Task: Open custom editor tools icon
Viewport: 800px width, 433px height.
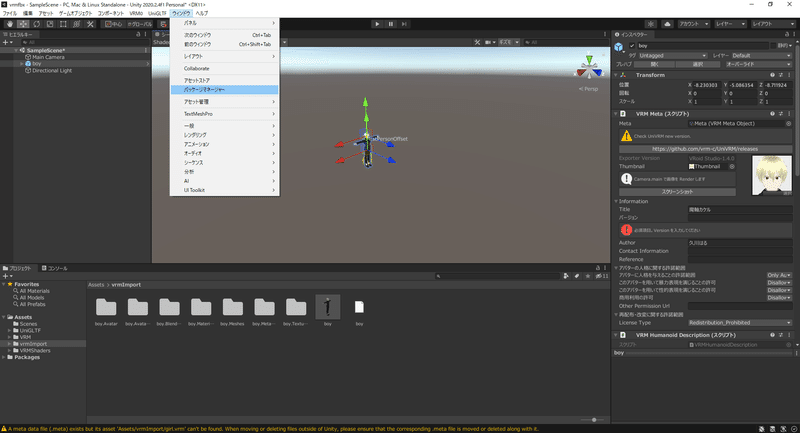Action: 90,24
